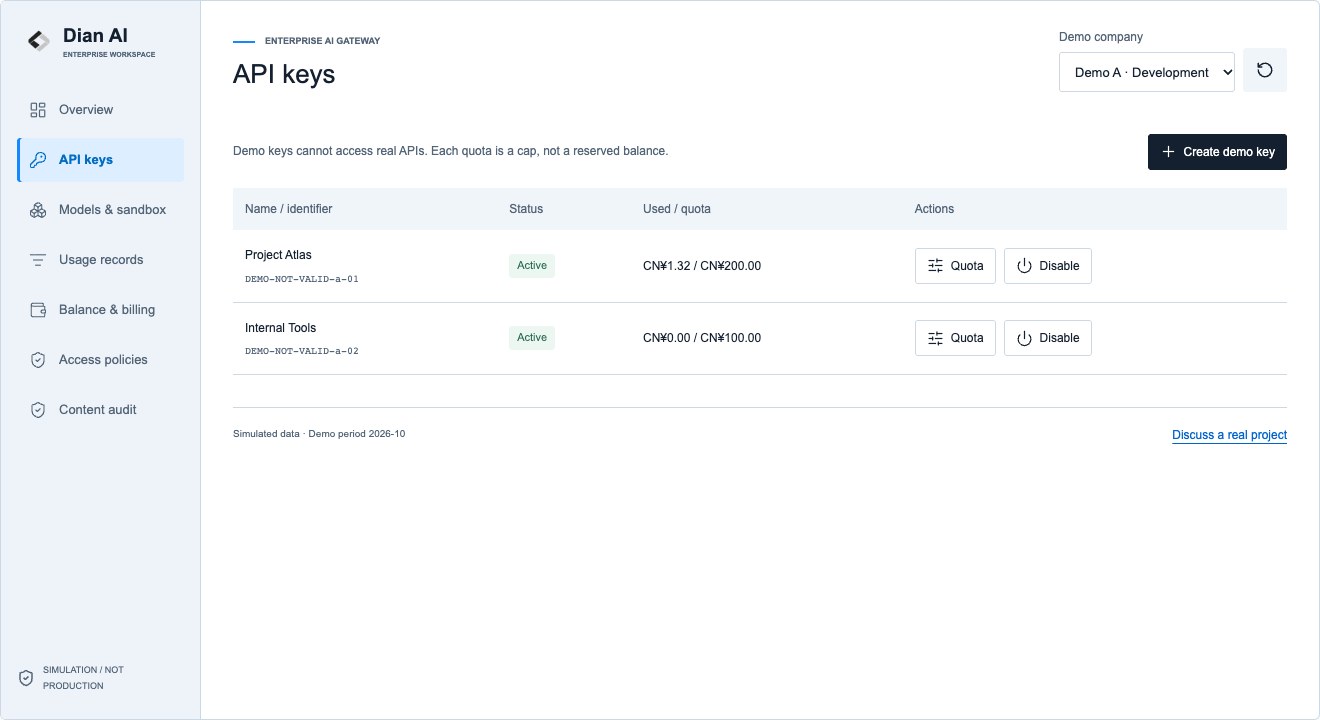
Task: Click the demo keys quota notice text
Action: pos(450,151)
